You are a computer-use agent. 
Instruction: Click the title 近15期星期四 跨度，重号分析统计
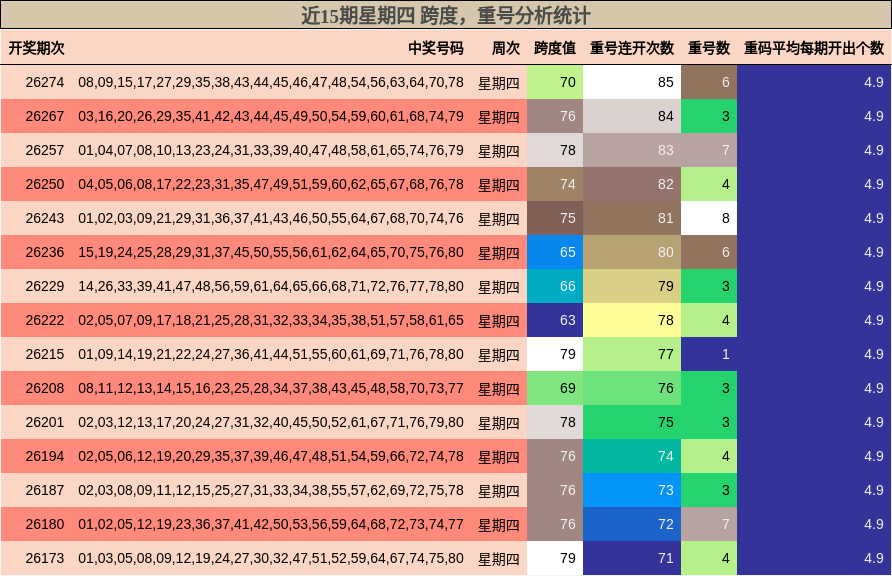coord(445,15)
